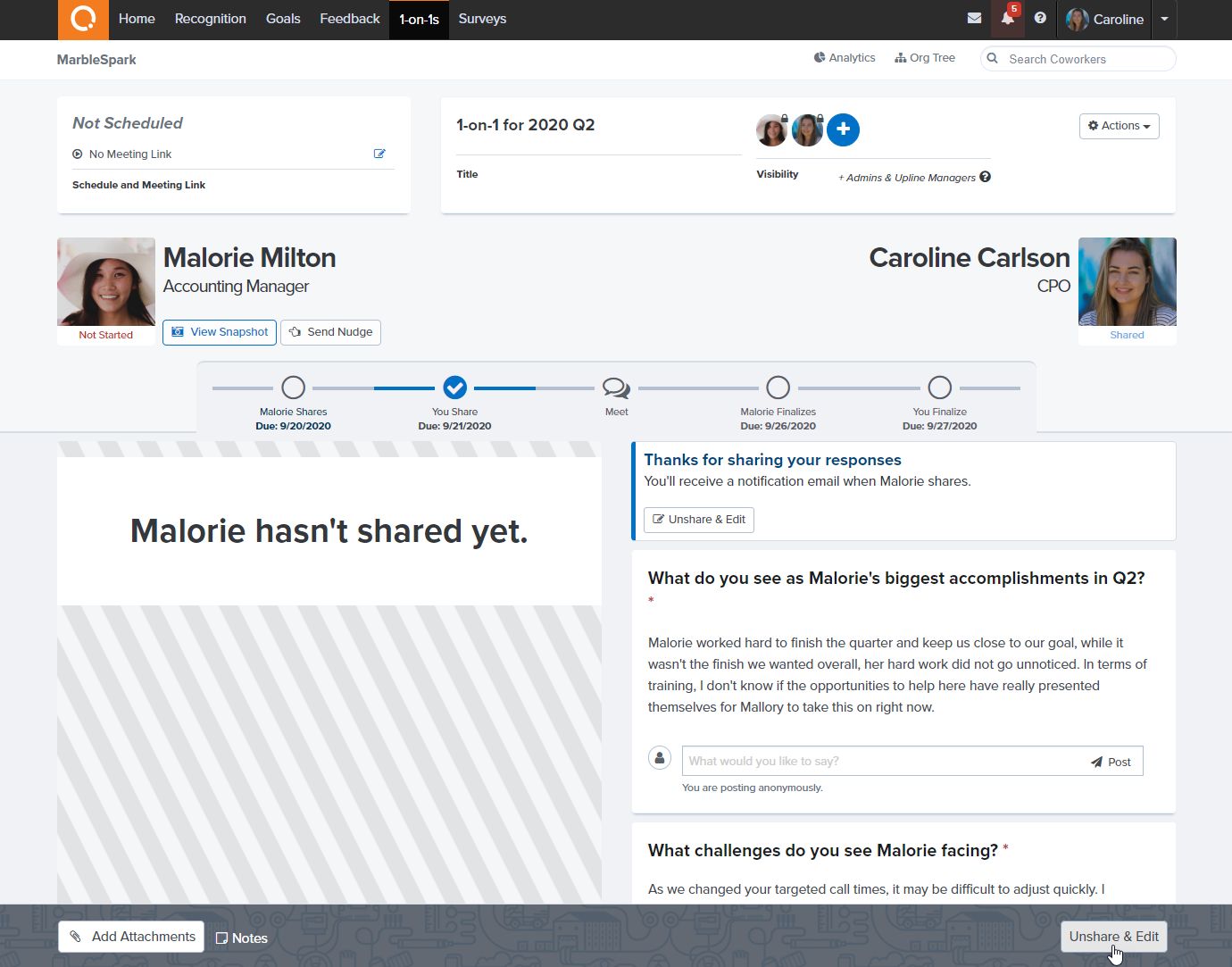Switch to the Goals tab
The image size is (1232, 967).
point(283,19)
